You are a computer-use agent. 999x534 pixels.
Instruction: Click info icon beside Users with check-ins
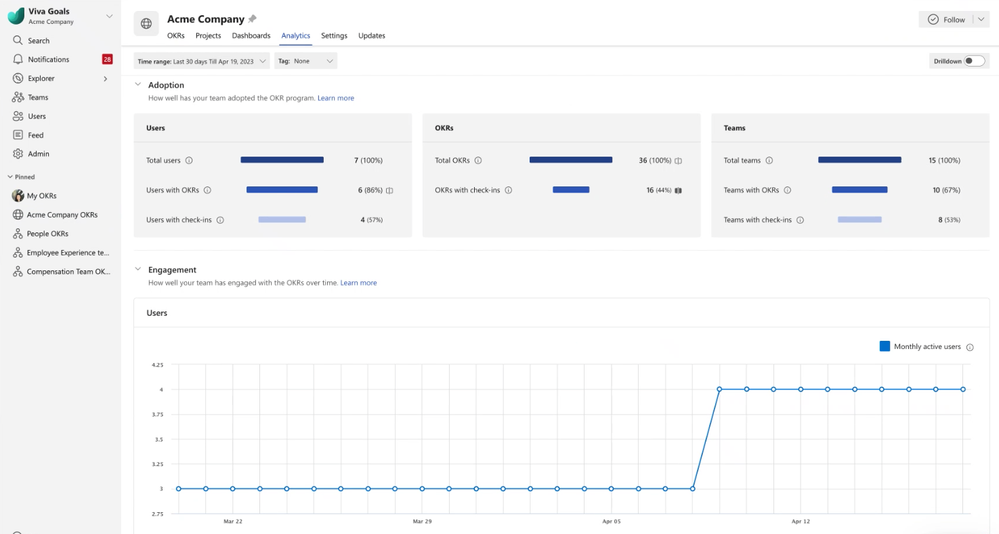pos(220,220)
